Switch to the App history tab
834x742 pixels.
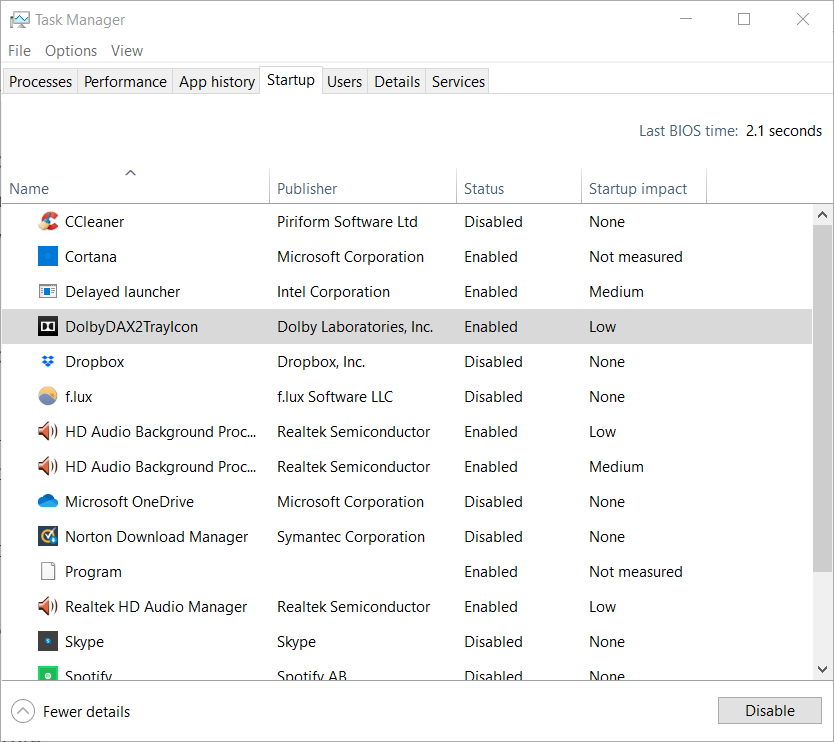216,81
